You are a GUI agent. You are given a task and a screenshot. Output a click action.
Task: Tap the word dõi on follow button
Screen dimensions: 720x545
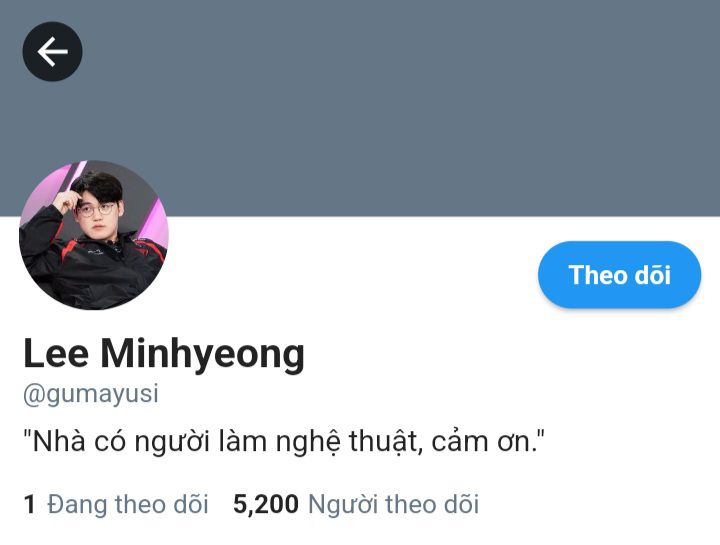click(652, 275)
